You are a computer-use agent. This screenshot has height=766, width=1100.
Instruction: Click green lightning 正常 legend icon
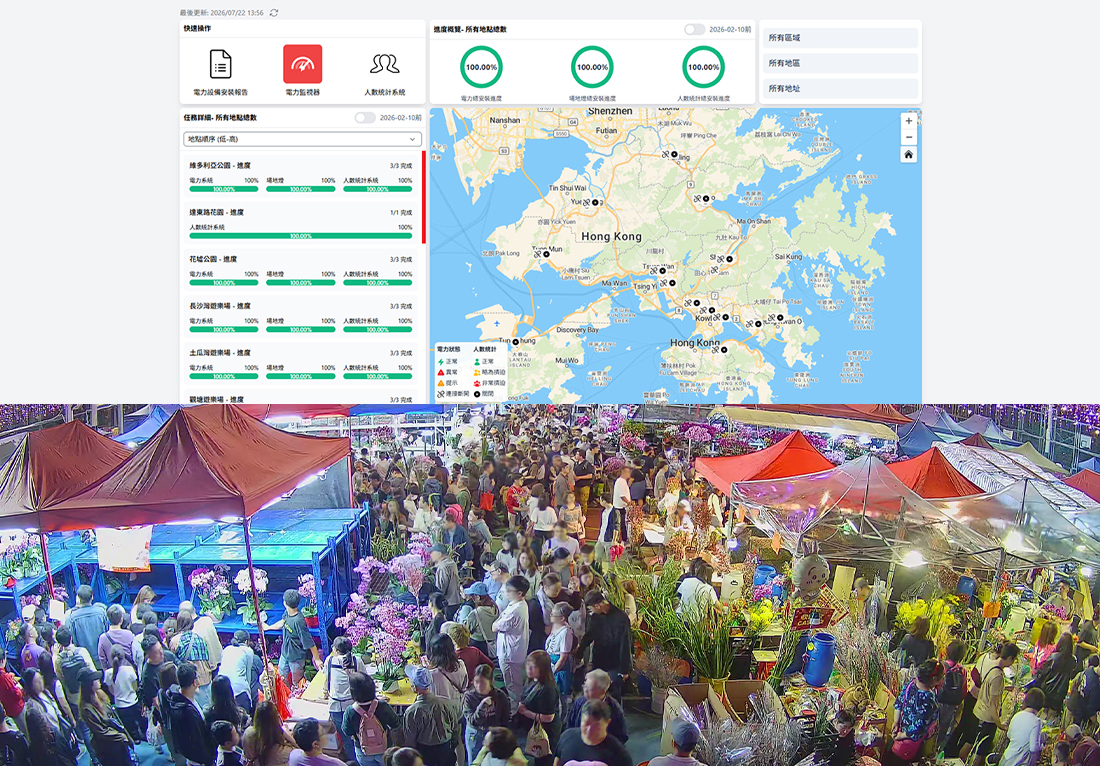click(x=441, y=361)
